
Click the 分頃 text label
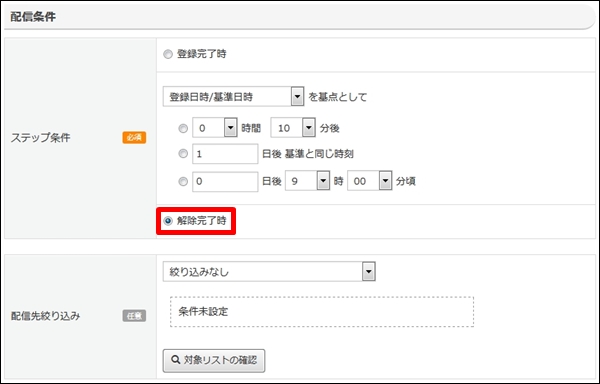coord(406,181)
